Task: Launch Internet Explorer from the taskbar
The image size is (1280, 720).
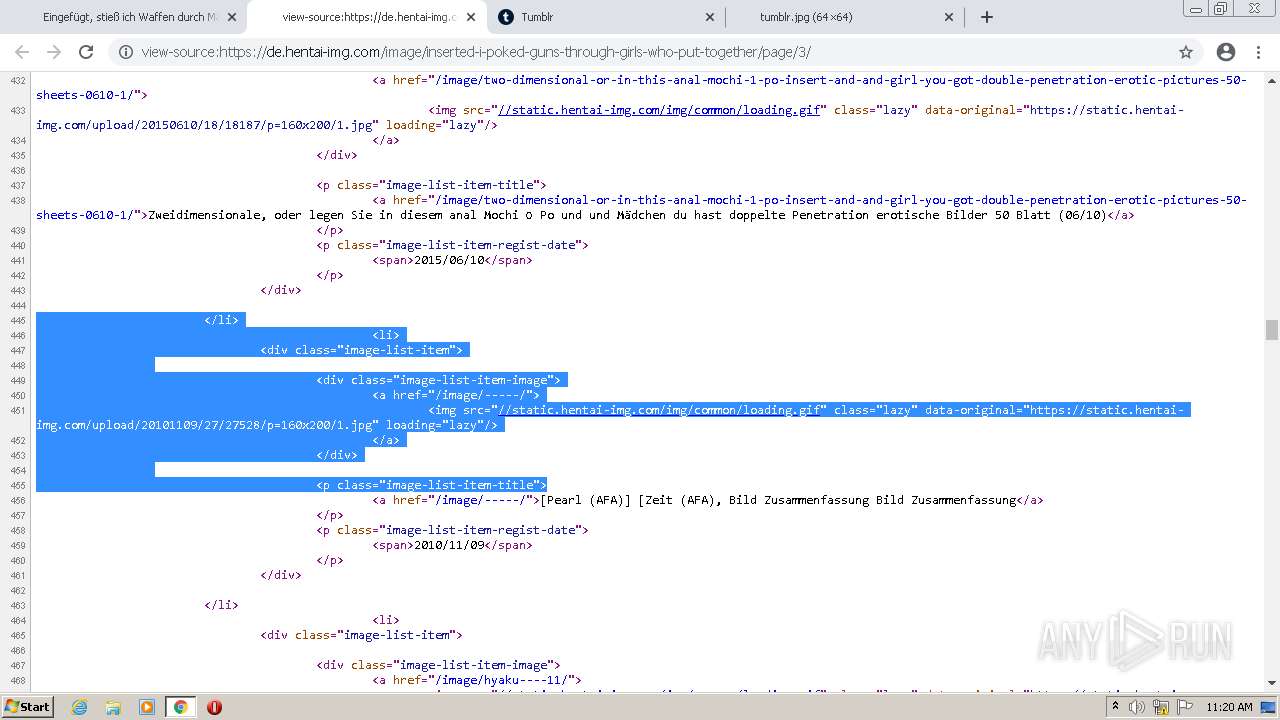Action: coord(79,707)
